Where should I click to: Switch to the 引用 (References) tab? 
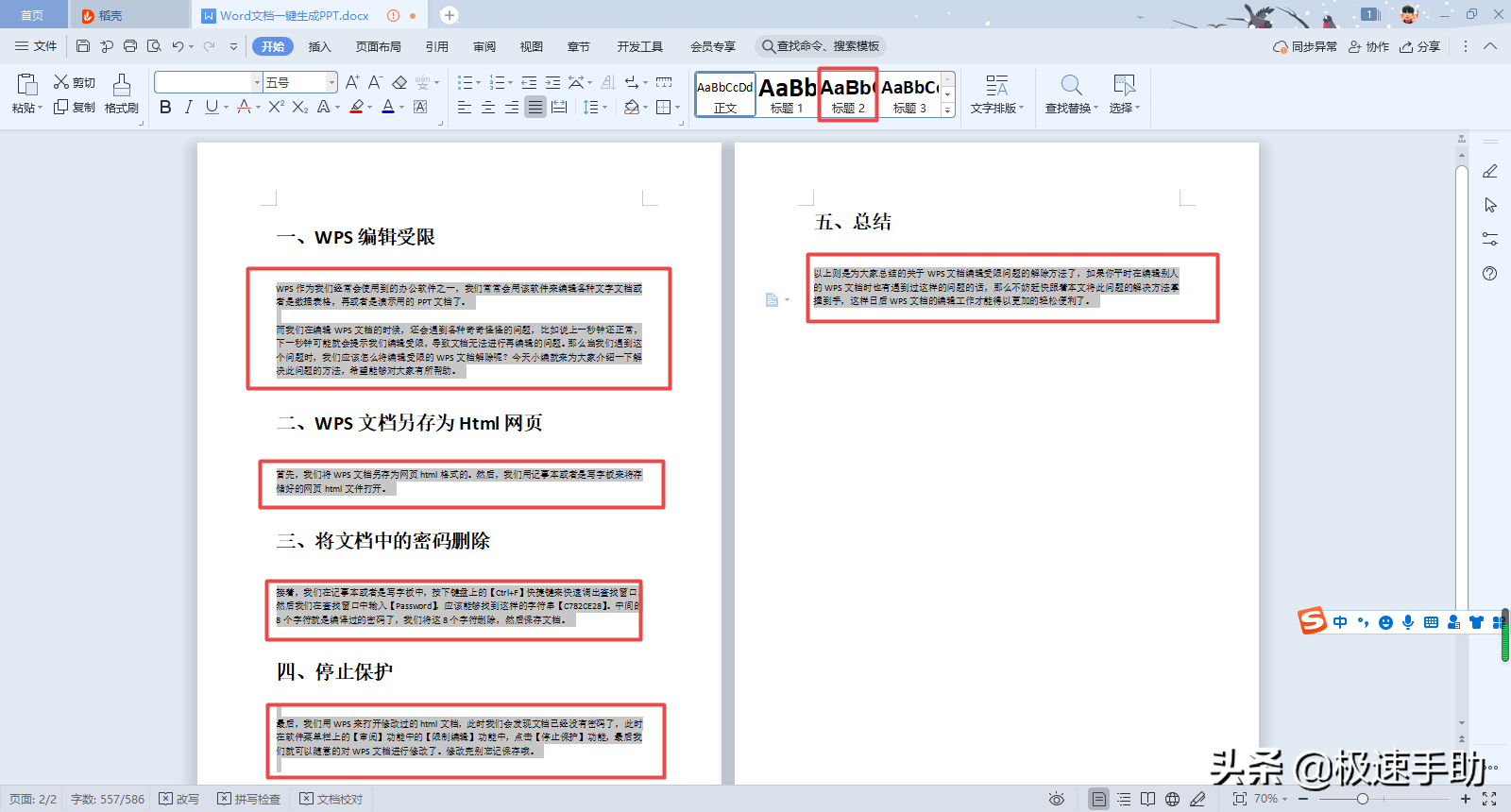(x=436, y=46)
